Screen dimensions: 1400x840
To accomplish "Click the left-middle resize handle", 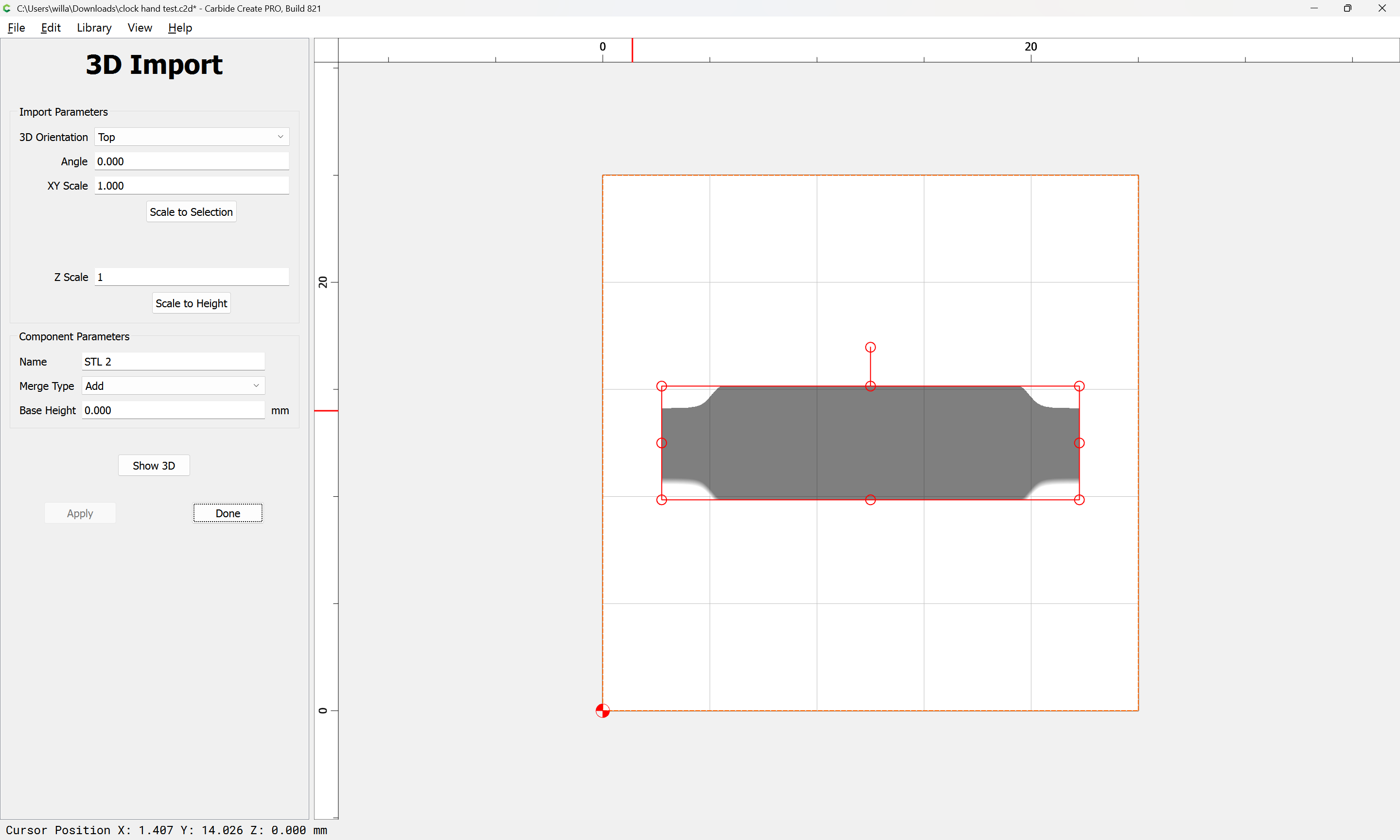I will [x=662, y=443].
